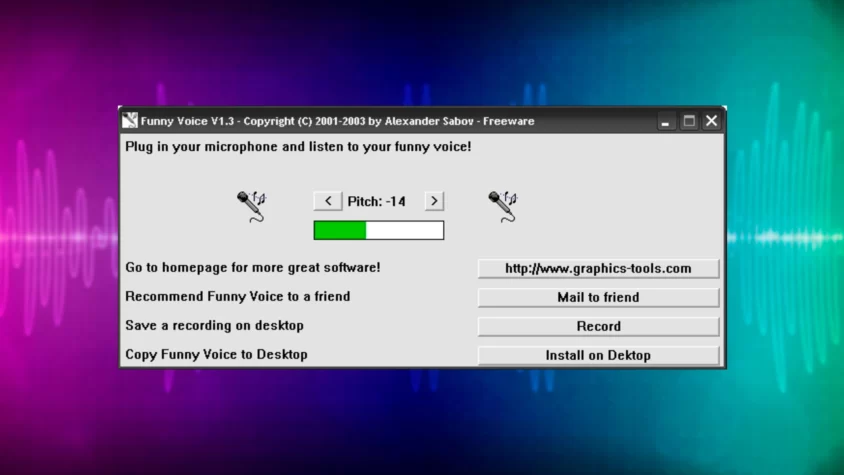Viewport: 844px width, 475px height.
Task: Click 'Save a recording on desktop' text
Action: click(x=214, y=325)
